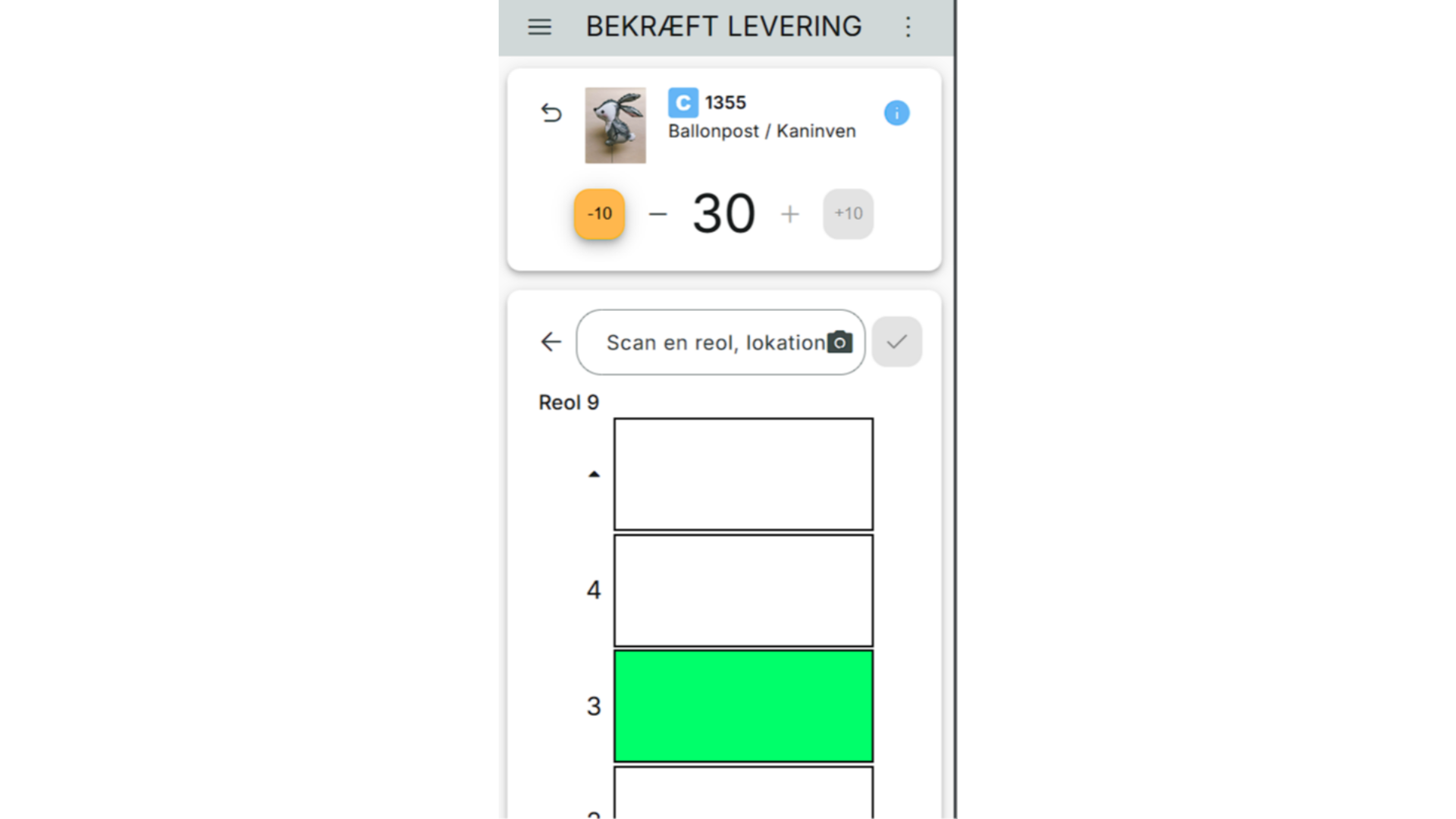Select the shelf 4 compartment
1456x819 pixels.
743,590
